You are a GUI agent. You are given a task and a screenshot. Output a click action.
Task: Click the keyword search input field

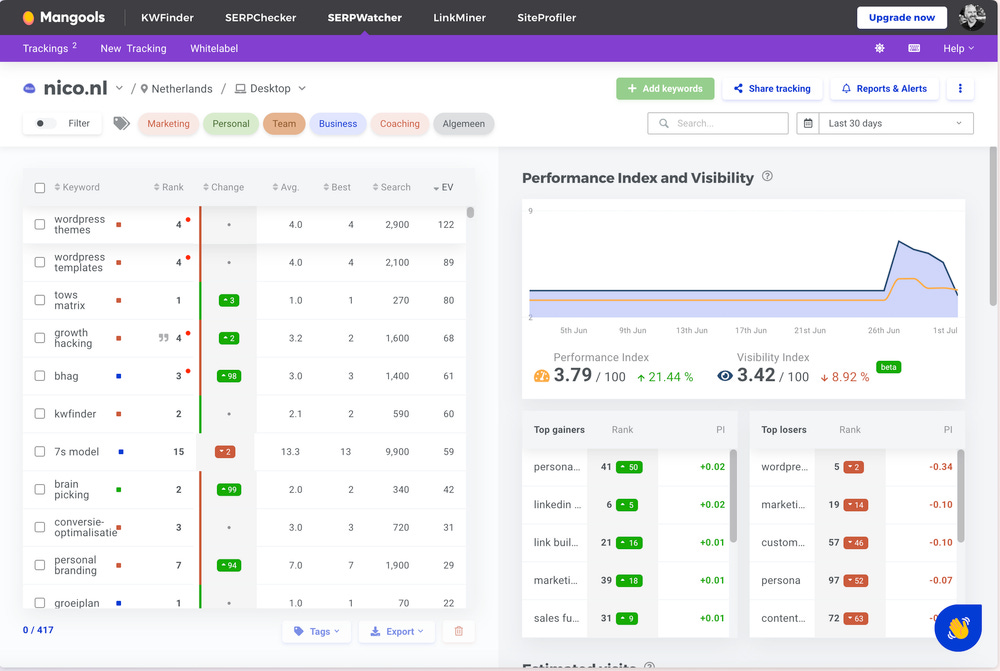tap(718, 123)
